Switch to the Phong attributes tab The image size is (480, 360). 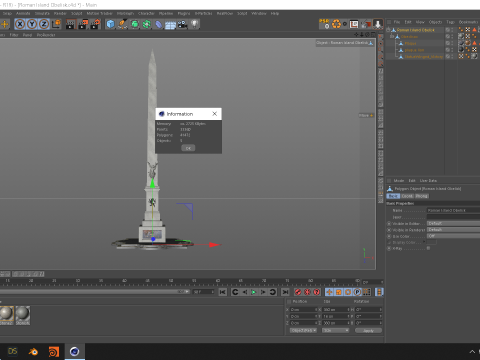(x=422, y=196)
